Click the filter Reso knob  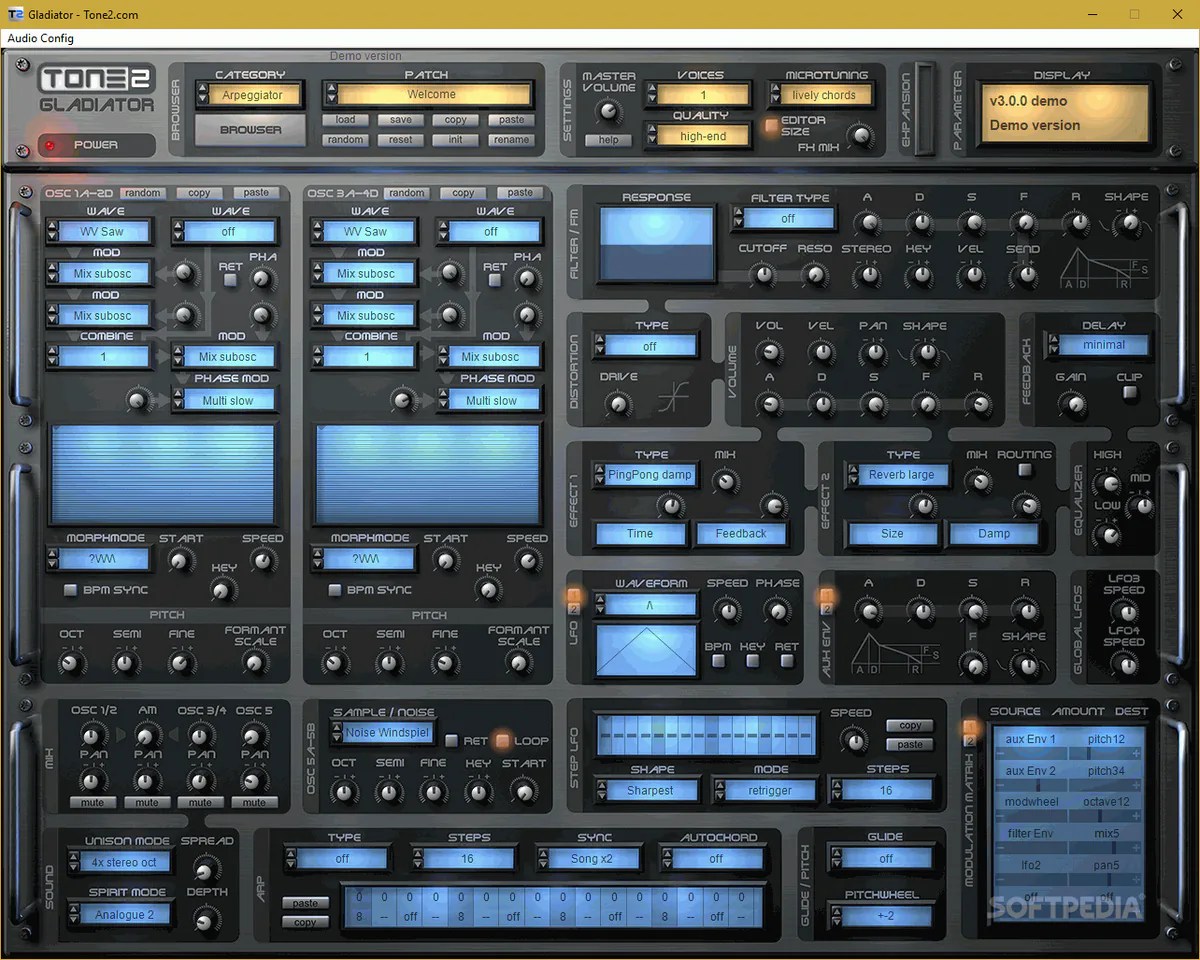(814, 274)
